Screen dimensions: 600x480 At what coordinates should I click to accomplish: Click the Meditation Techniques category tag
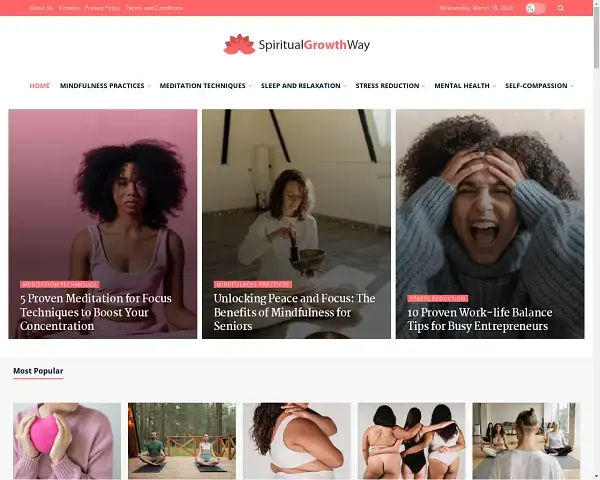60,284
